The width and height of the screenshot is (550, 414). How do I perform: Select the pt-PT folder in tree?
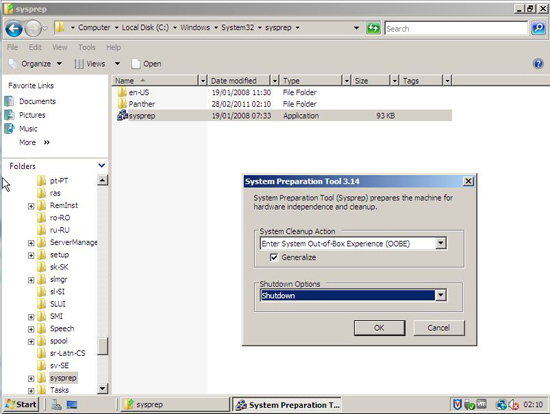point(59,181)
